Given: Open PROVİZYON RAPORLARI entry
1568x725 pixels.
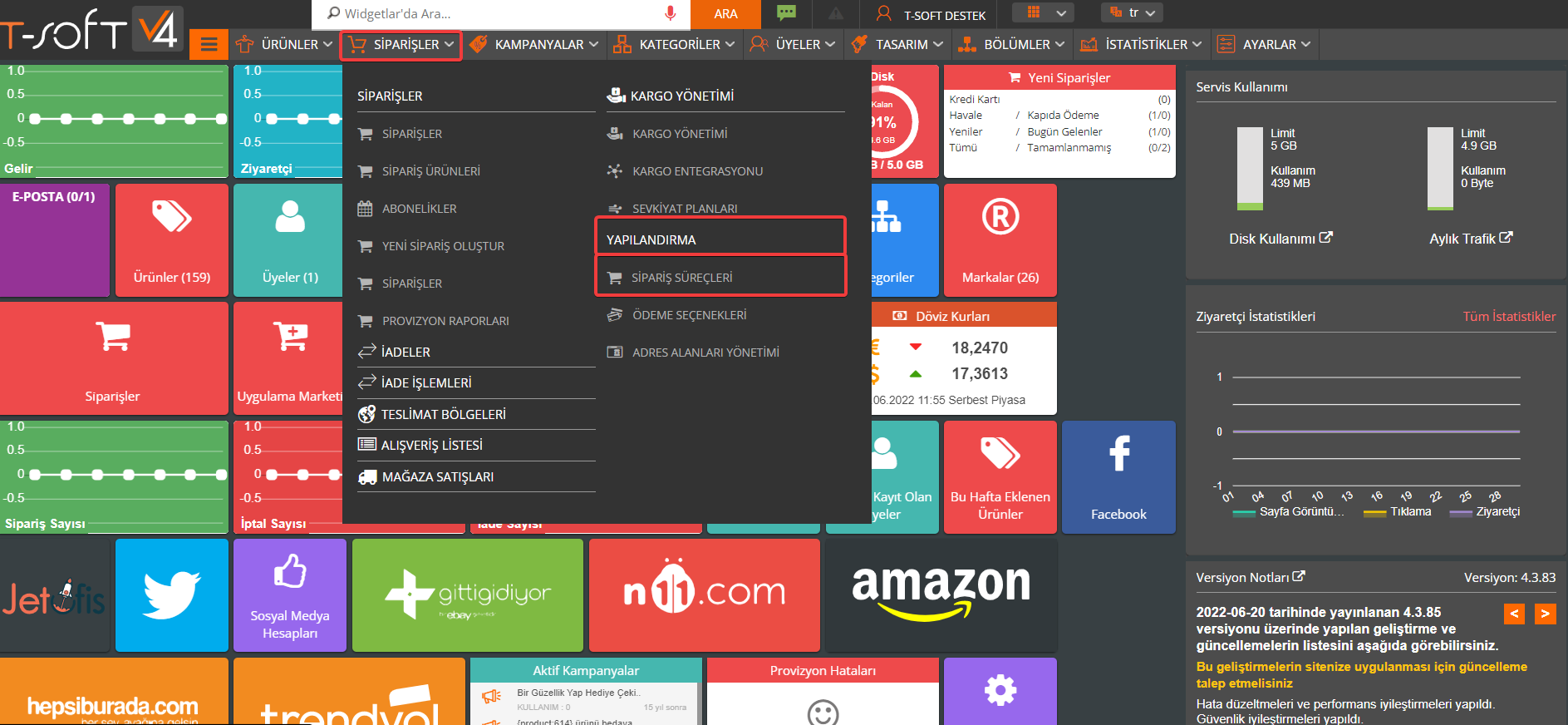Looking at the screenshot, I should 433,321.
